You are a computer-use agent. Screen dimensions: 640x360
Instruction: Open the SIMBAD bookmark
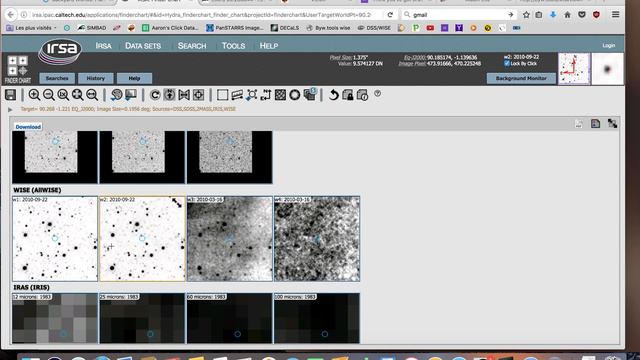point(92,28)
